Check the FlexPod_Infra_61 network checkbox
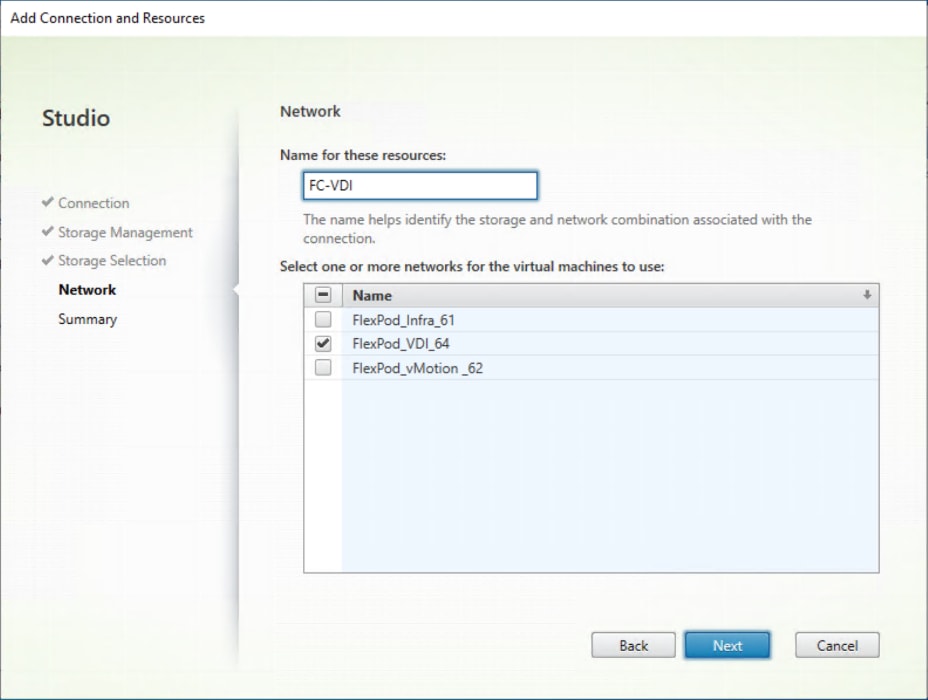This screenshot has height=700, width=928. [x=323, y=320]
